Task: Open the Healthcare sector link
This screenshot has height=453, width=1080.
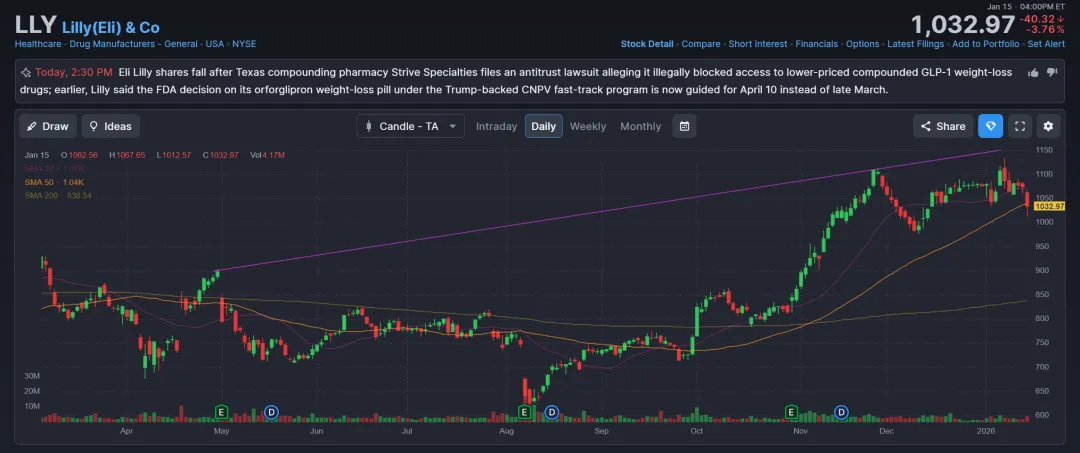Action: 38,44
